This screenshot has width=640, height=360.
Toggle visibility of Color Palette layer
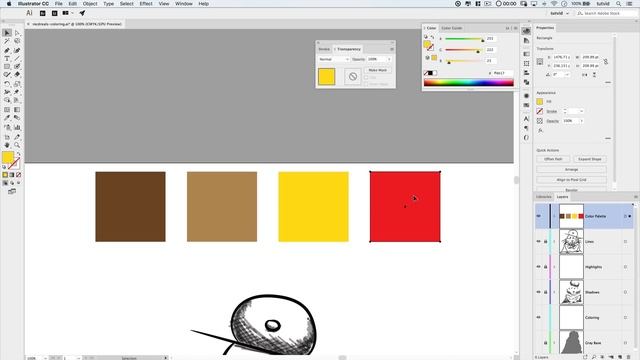pos(538,216)
